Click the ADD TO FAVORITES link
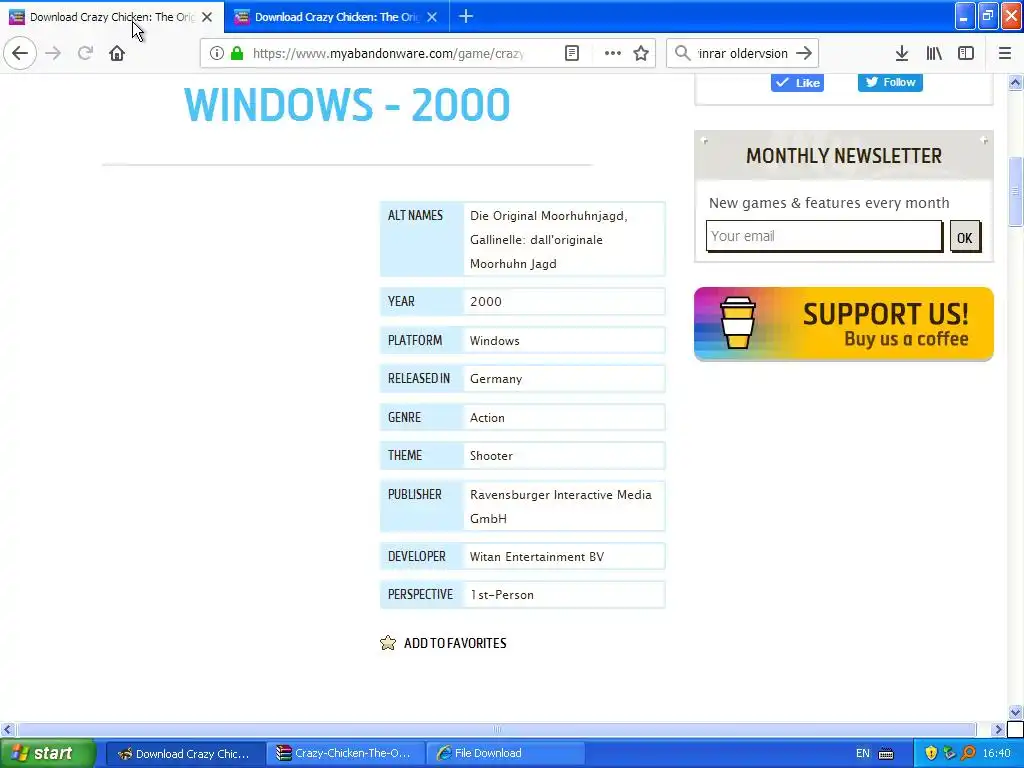 point(455,643)
